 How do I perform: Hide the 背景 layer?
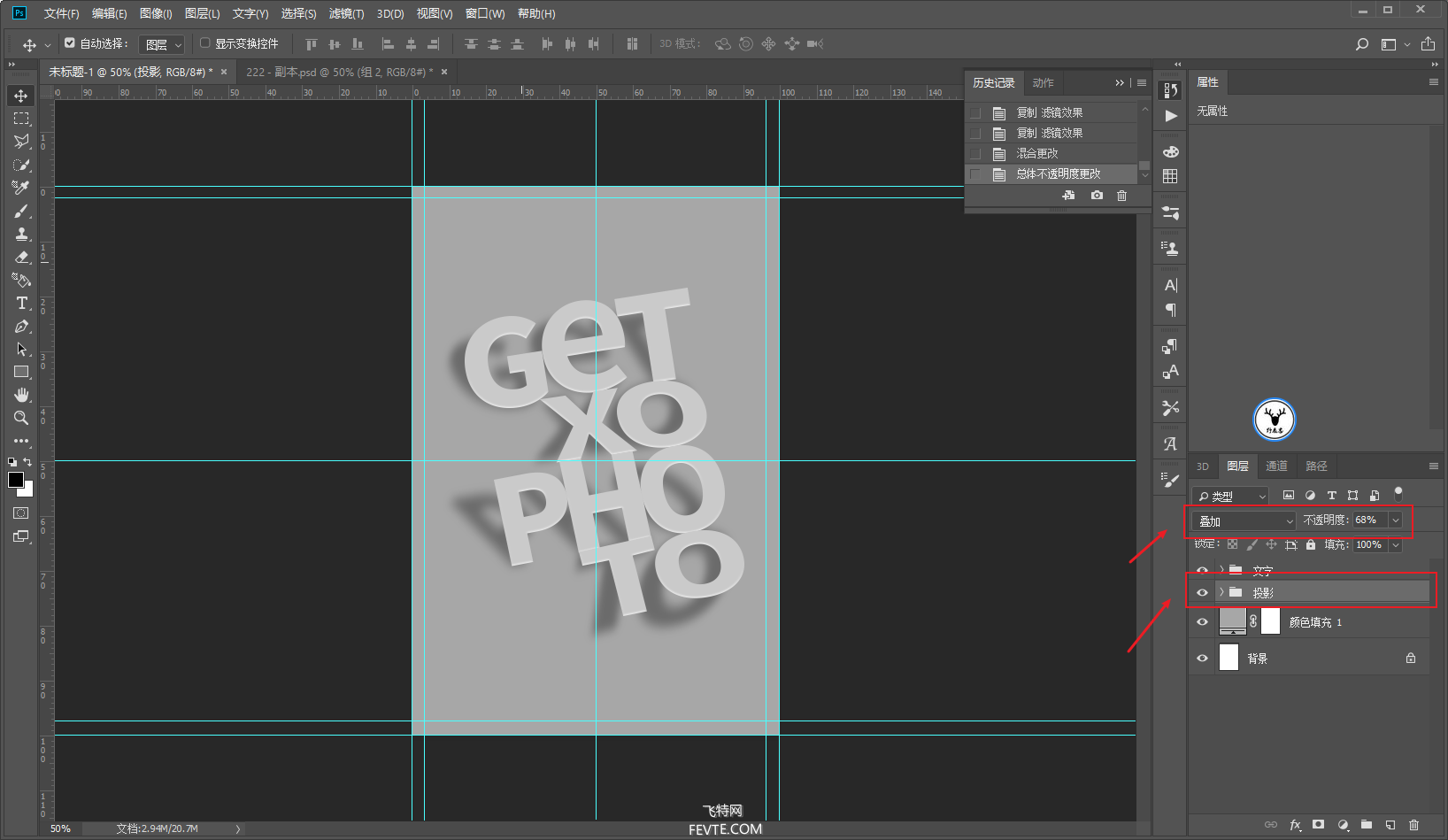[x=1202, y=659]
